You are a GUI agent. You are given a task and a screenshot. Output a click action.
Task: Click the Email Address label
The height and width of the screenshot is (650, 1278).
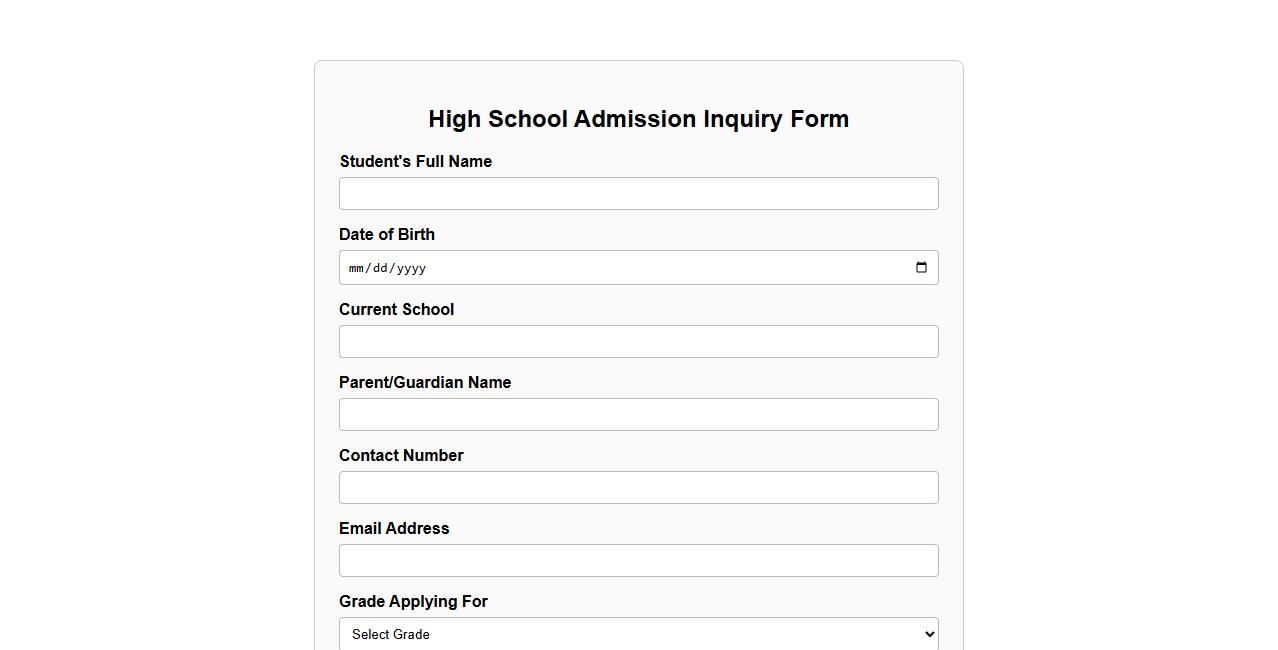pos(394,528)
